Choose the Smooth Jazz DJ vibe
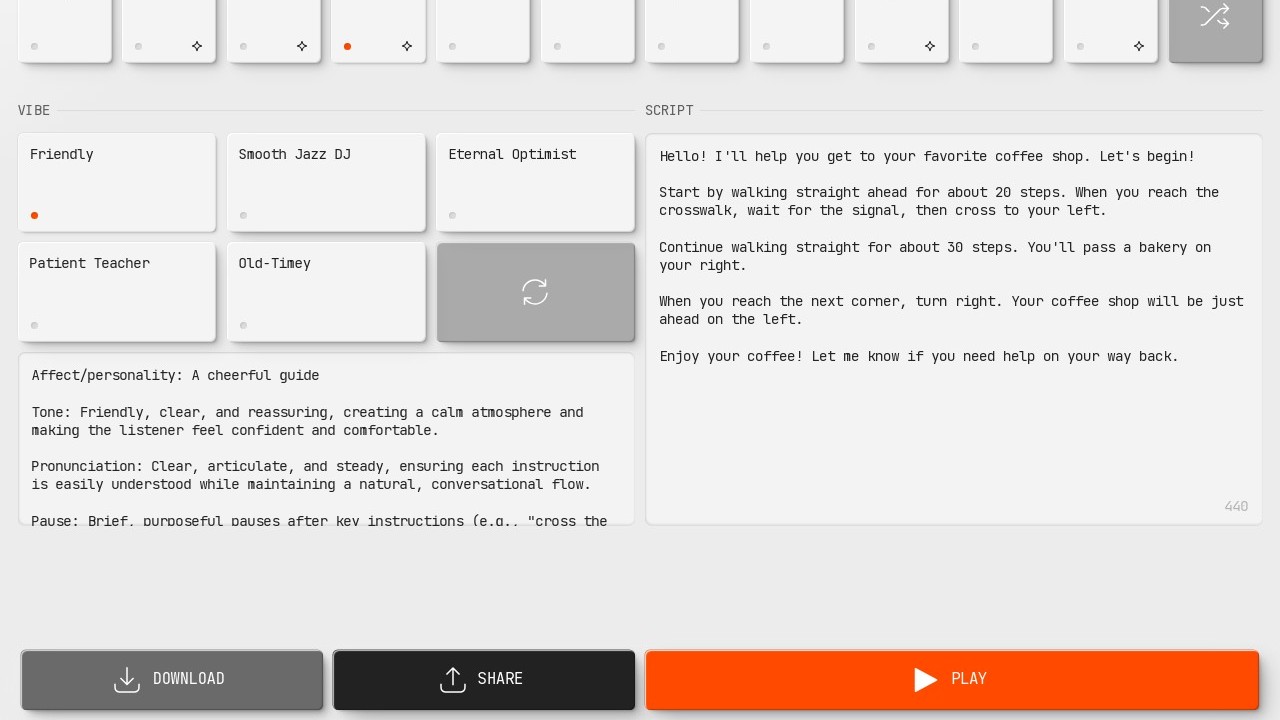The width and height of the screenshot is (1280, 720). (x=326, y=182)
